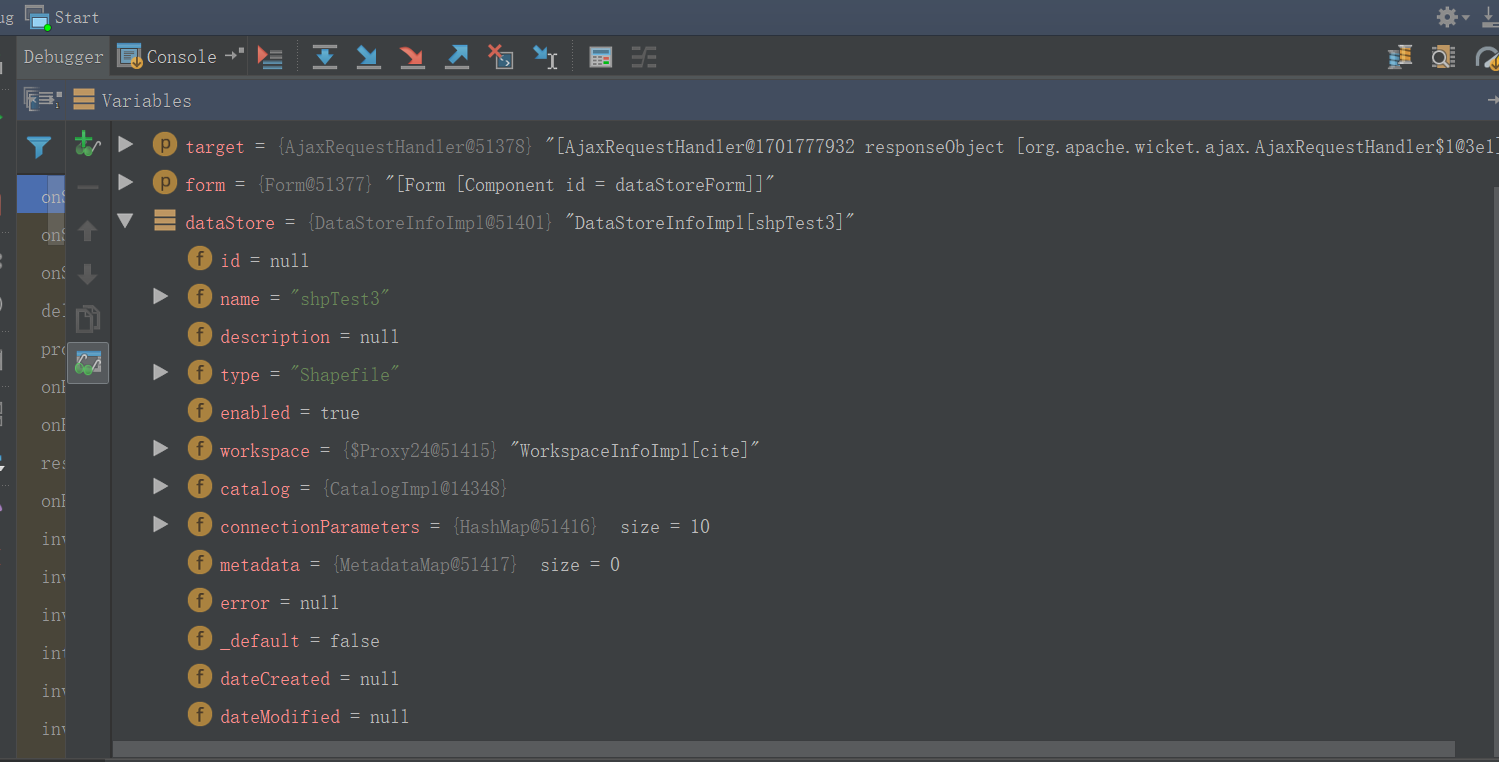Click the Restore Frames view icon

(x=42, y=99)
